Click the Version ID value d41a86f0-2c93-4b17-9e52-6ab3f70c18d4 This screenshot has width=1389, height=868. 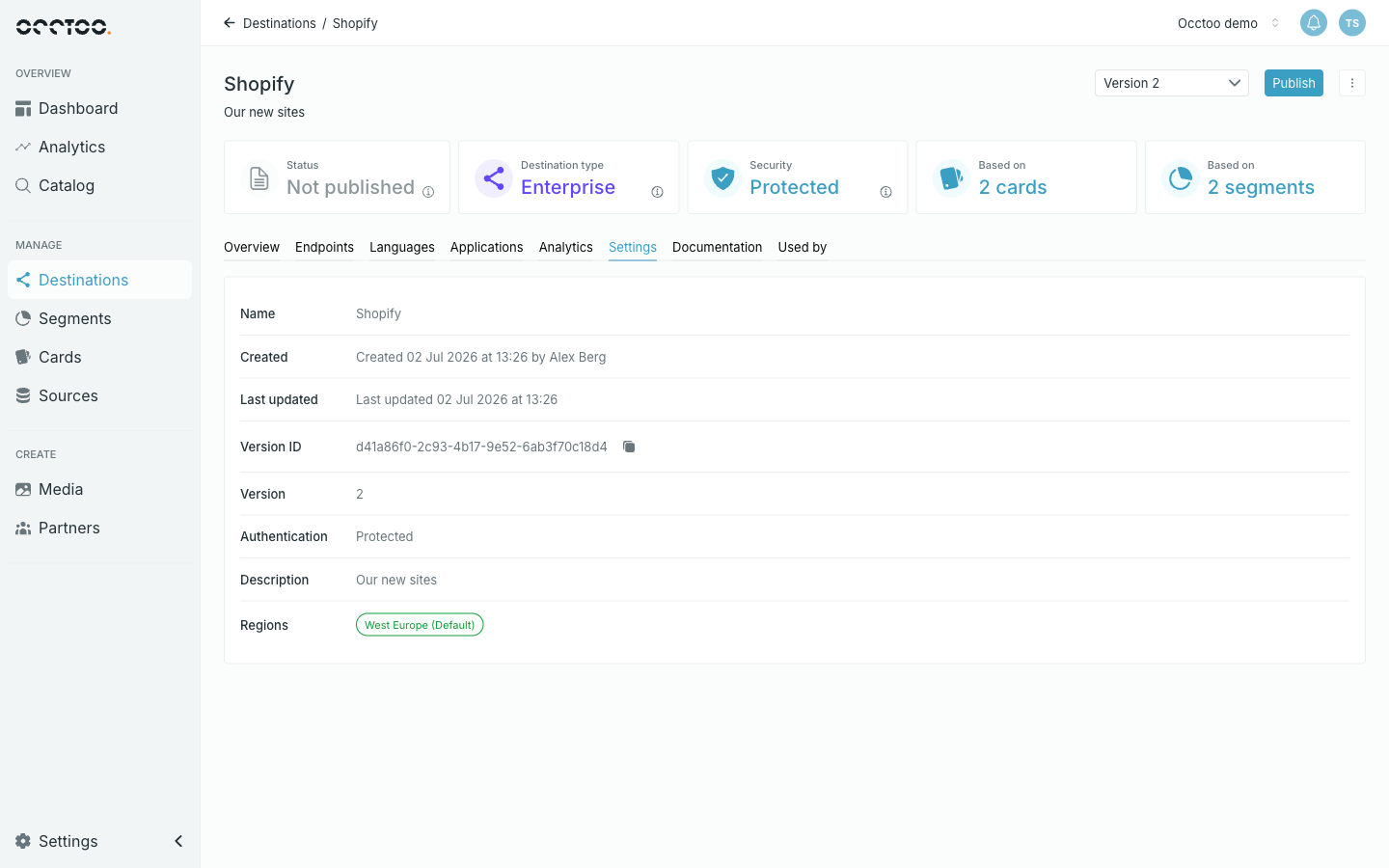pyautogui.click(x=481, y=447)
